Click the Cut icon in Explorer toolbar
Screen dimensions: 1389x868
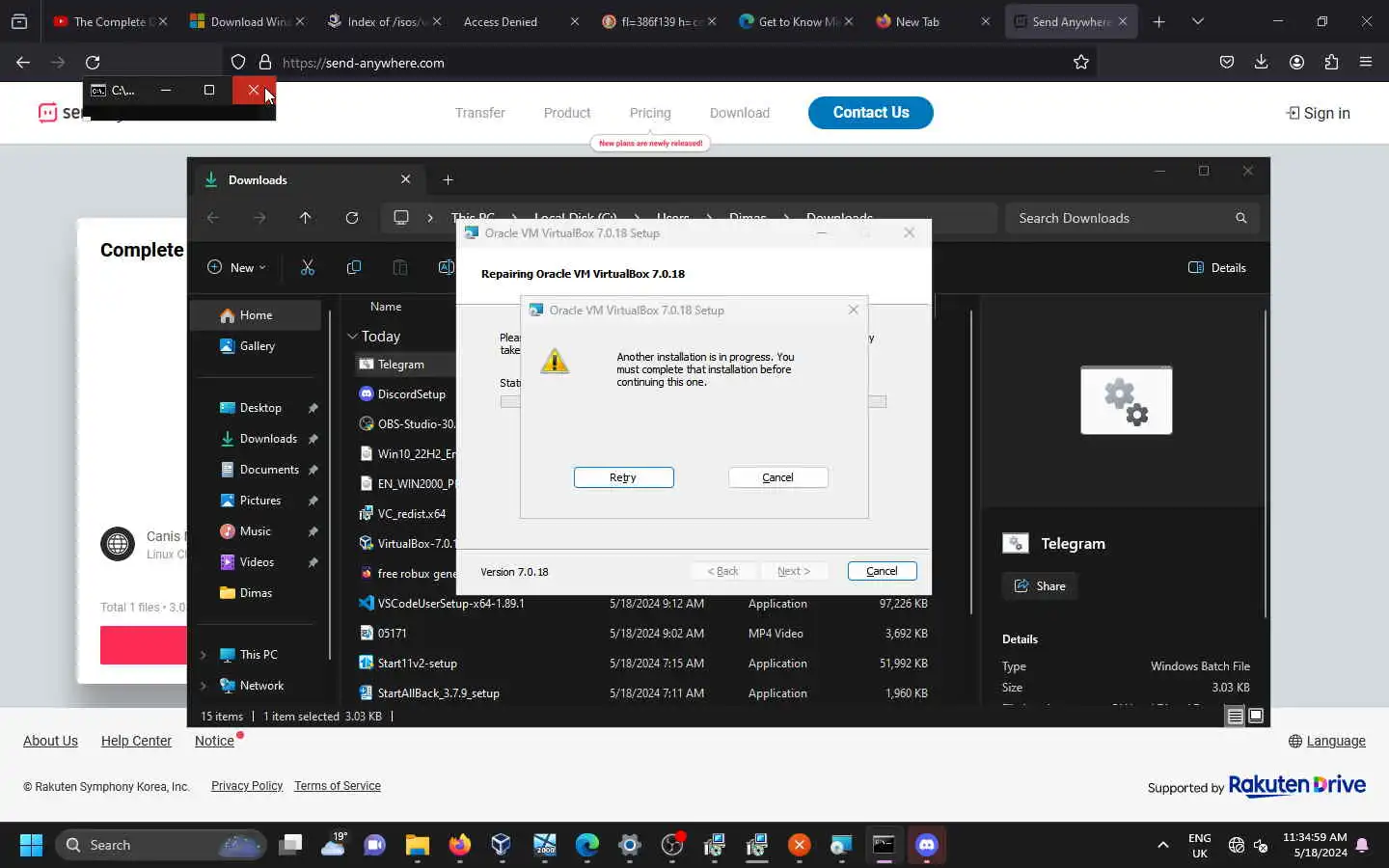click(x=308, y=267)
